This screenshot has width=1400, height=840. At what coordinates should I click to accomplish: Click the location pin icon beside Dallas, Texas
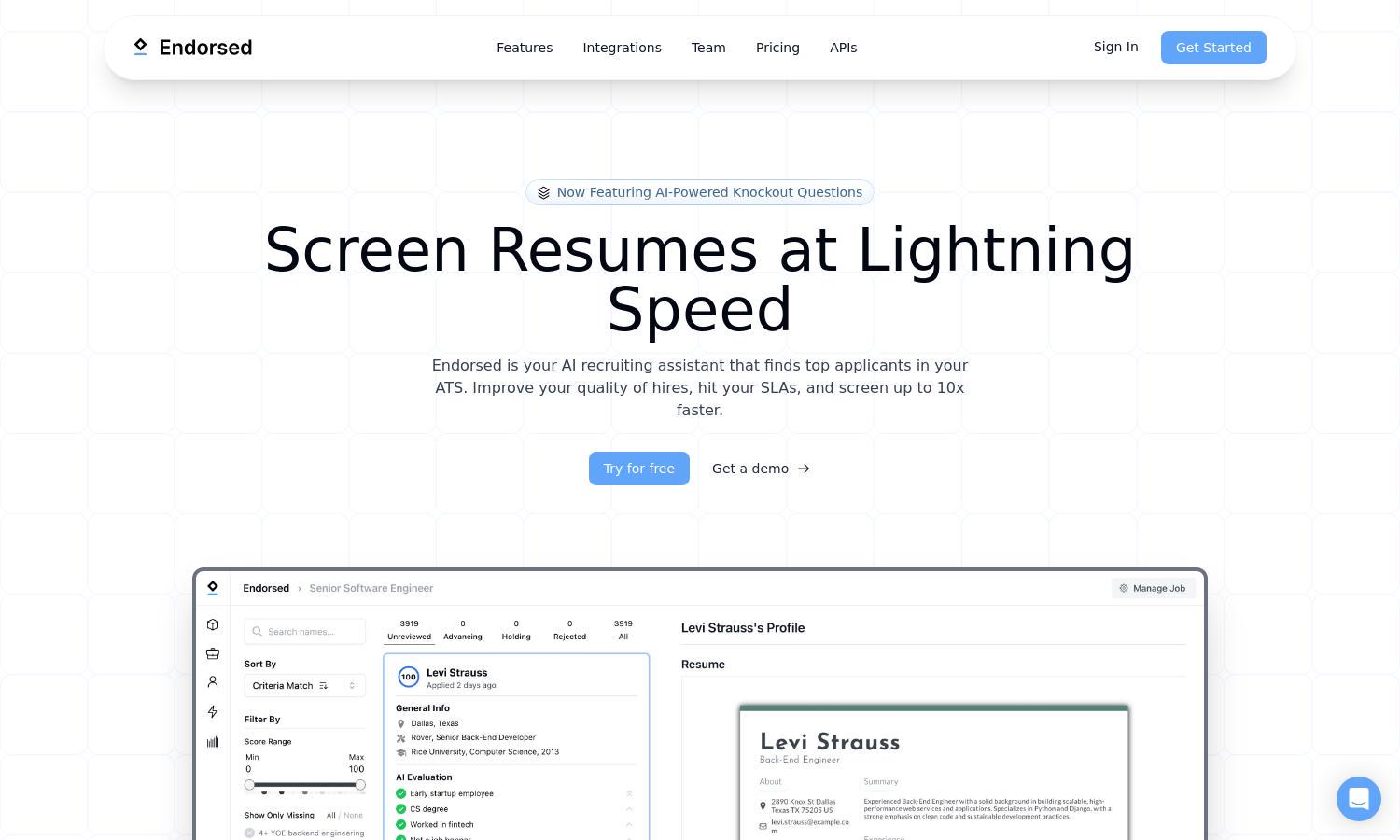[401, 723]
